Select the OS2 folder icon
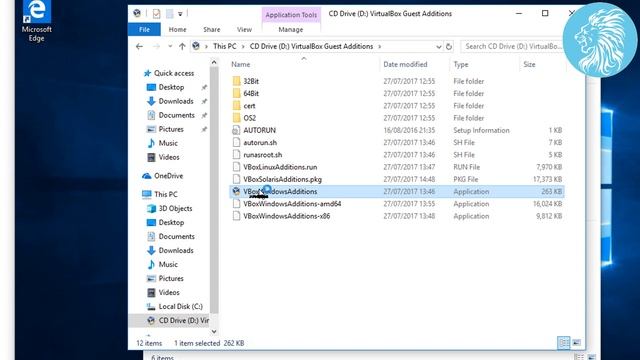 point(236,118)
